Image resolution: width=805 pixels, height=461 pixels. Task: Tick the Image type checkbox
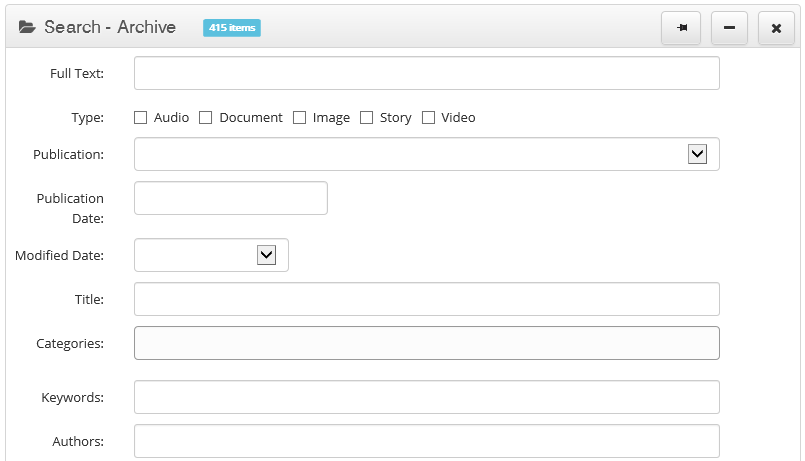pyautogui.click(x=299, y=118)
